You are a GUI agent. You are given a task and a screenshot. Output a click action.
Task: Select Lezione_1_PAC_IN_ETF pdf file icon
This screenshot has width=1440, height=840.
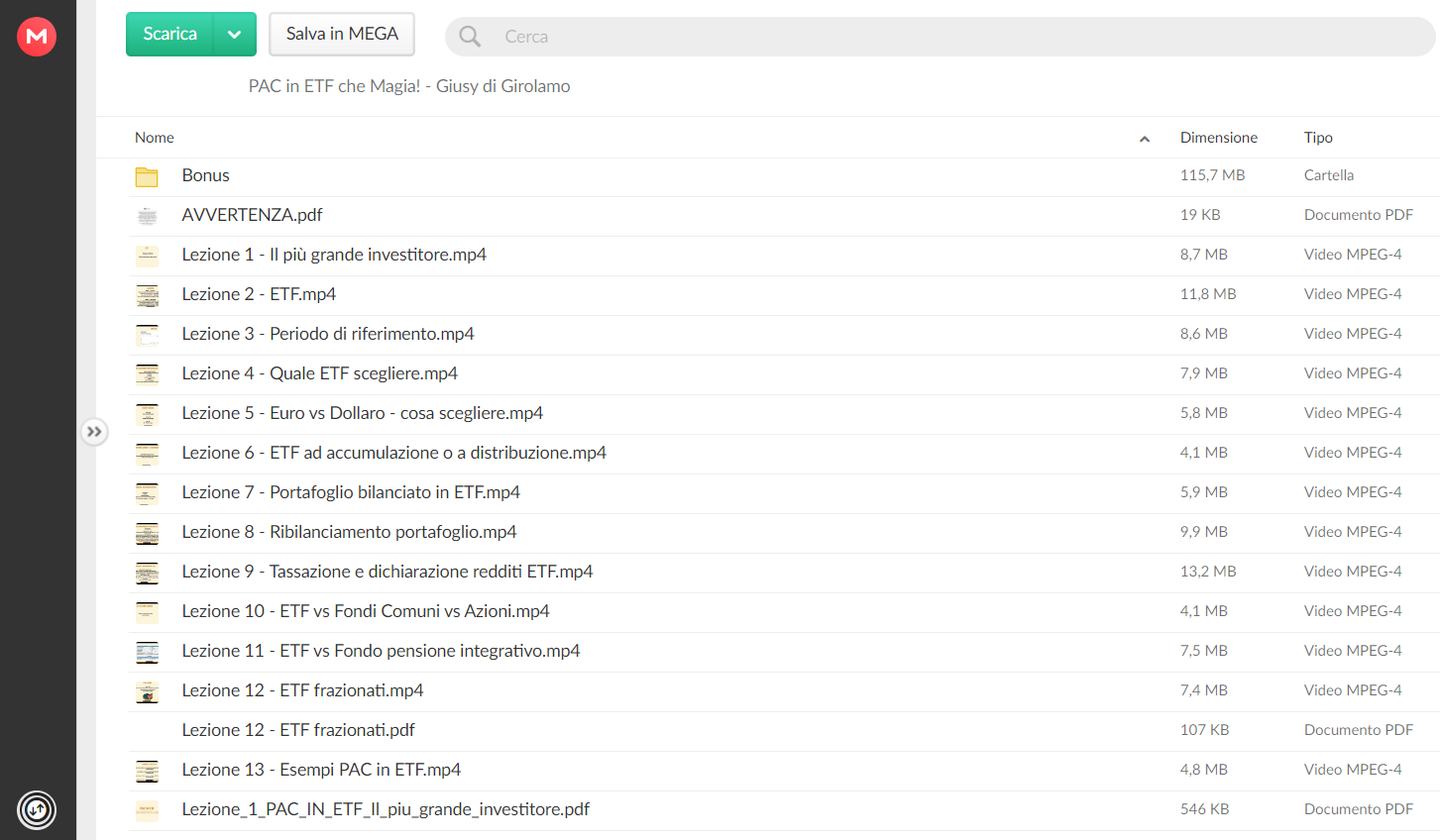click(x=147, y=810)
